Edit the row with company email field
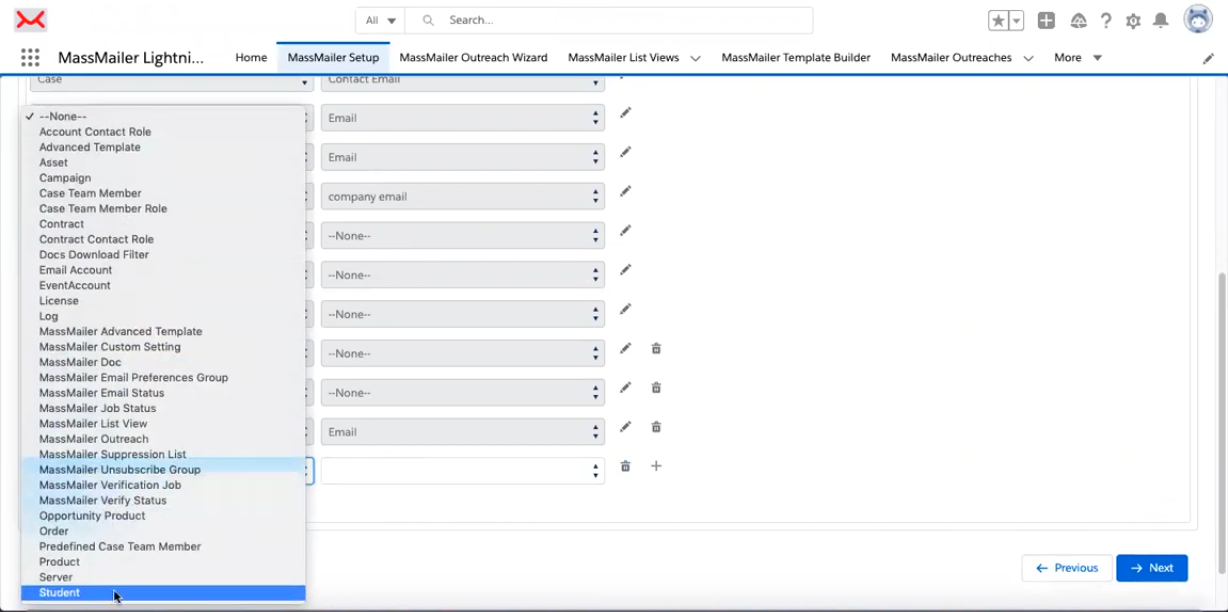The width and height of the screenshot is (1228, 612). click(x=625, y=191)
